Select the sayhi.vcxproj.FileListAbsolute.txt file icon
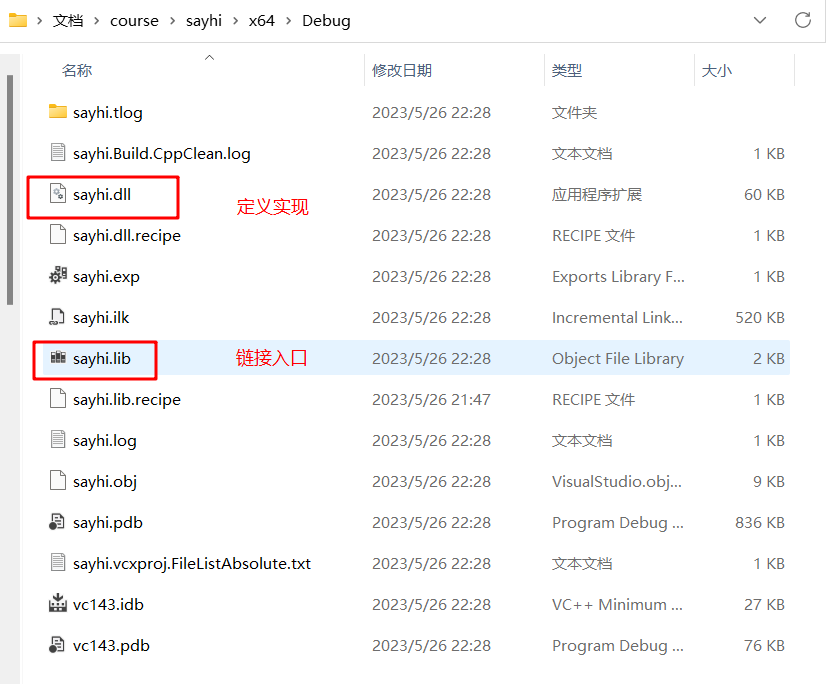 click(57, 562)
